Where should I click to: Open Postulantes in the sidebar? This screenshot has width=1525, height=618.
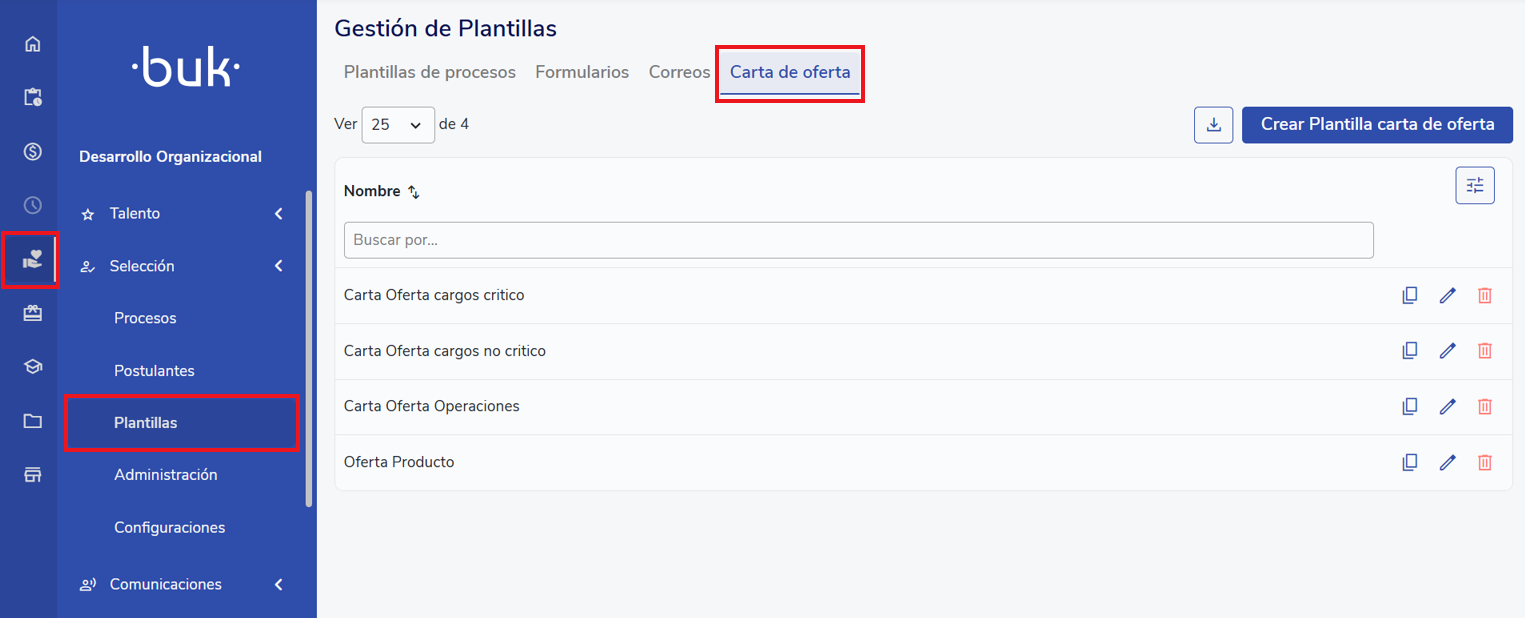(x=154, y=371)
